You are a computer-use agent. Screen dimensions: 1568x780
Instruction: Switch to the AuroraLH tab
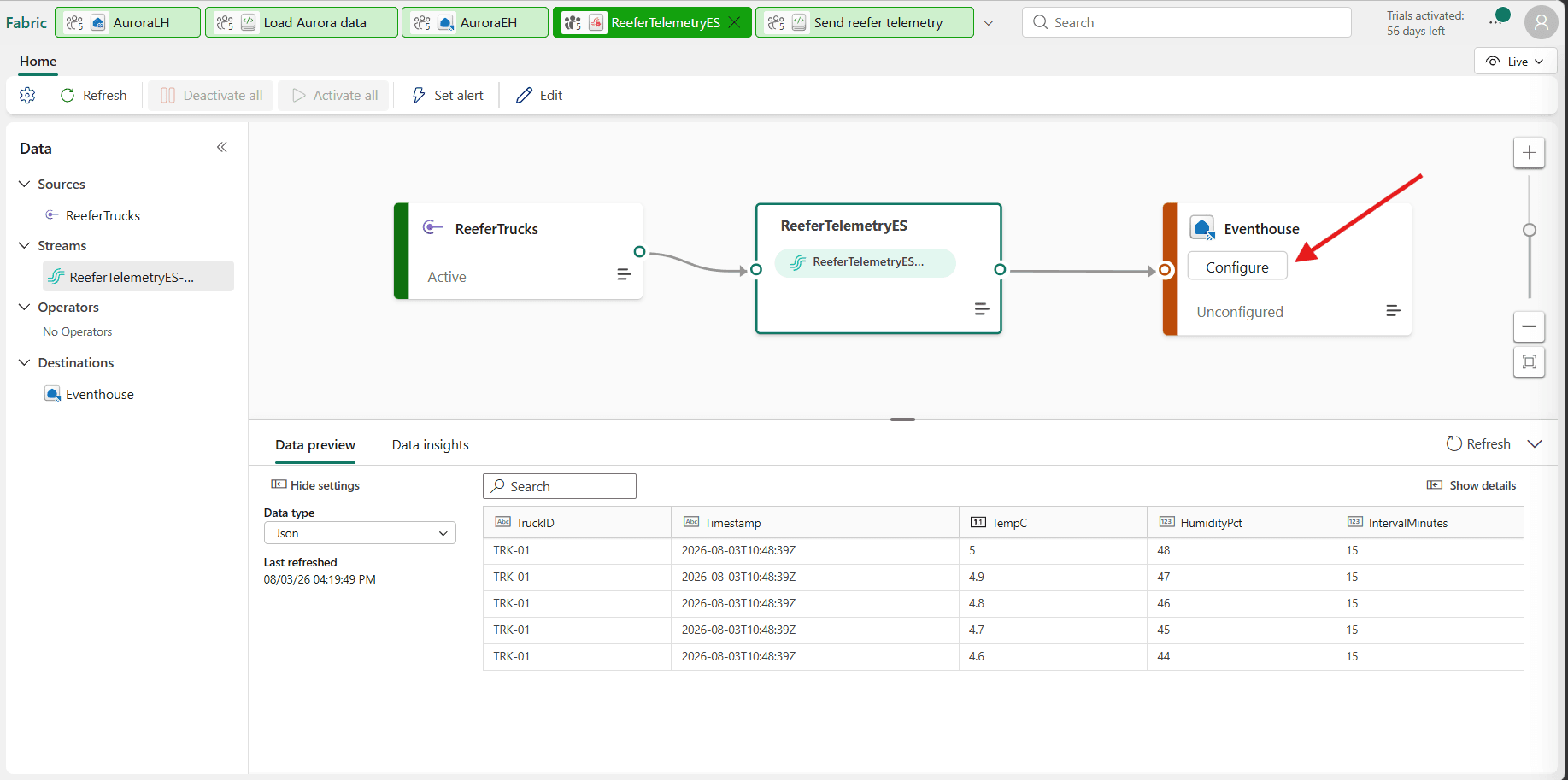pos(128,22)
